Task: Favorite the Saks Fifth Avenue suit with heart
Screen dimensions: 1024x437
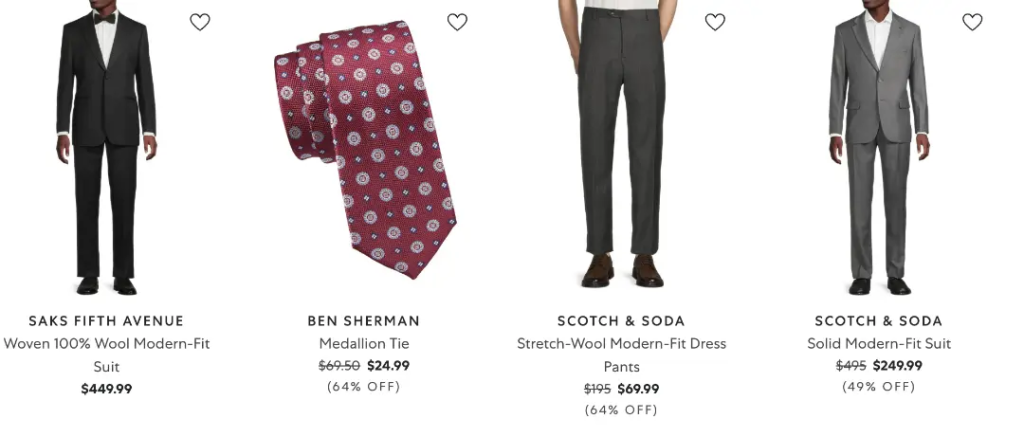Action: tap(200, 22)
